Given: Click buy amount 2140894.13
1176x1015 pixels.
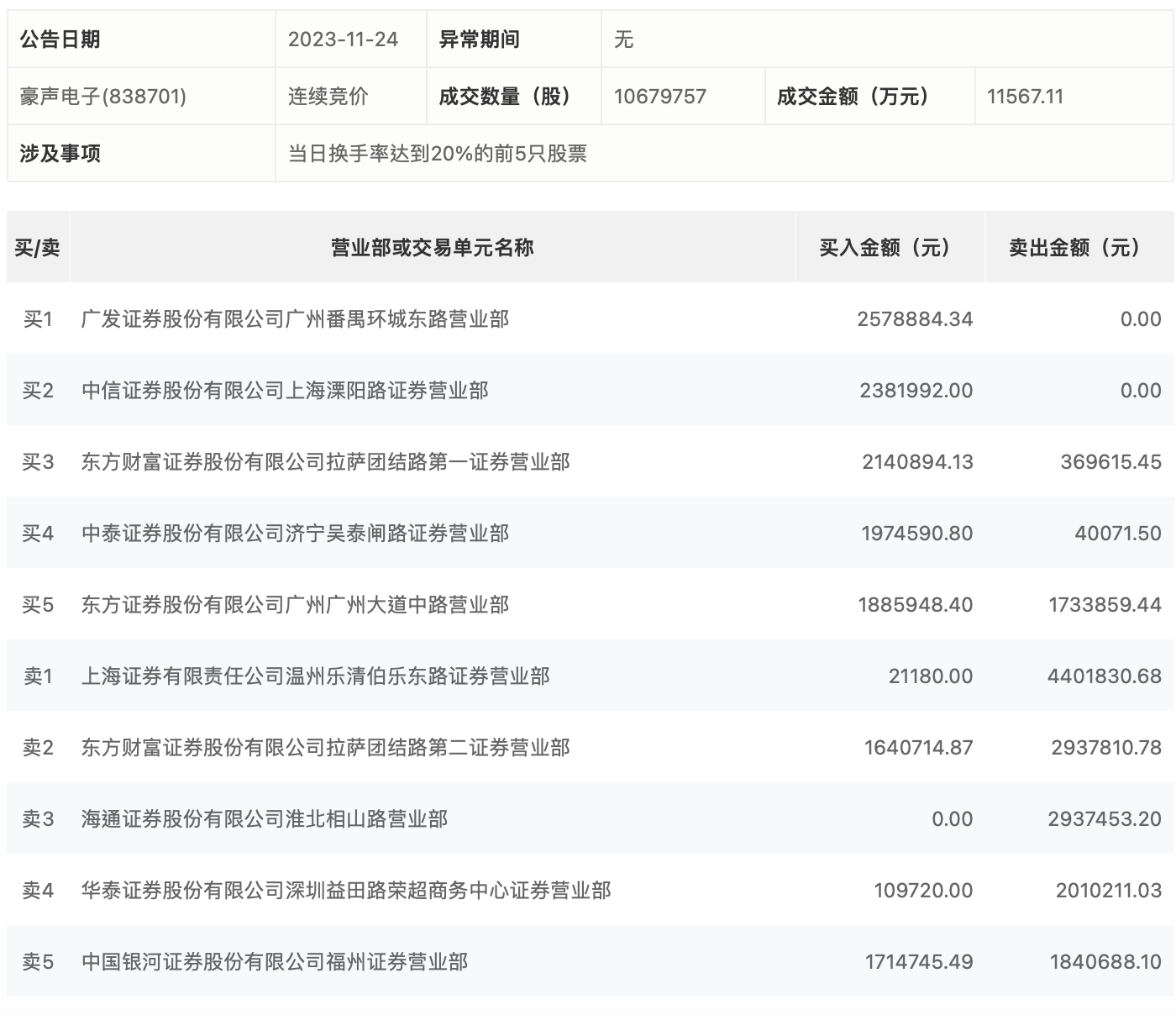Looking at the screenshot, I should coord(918,462).
